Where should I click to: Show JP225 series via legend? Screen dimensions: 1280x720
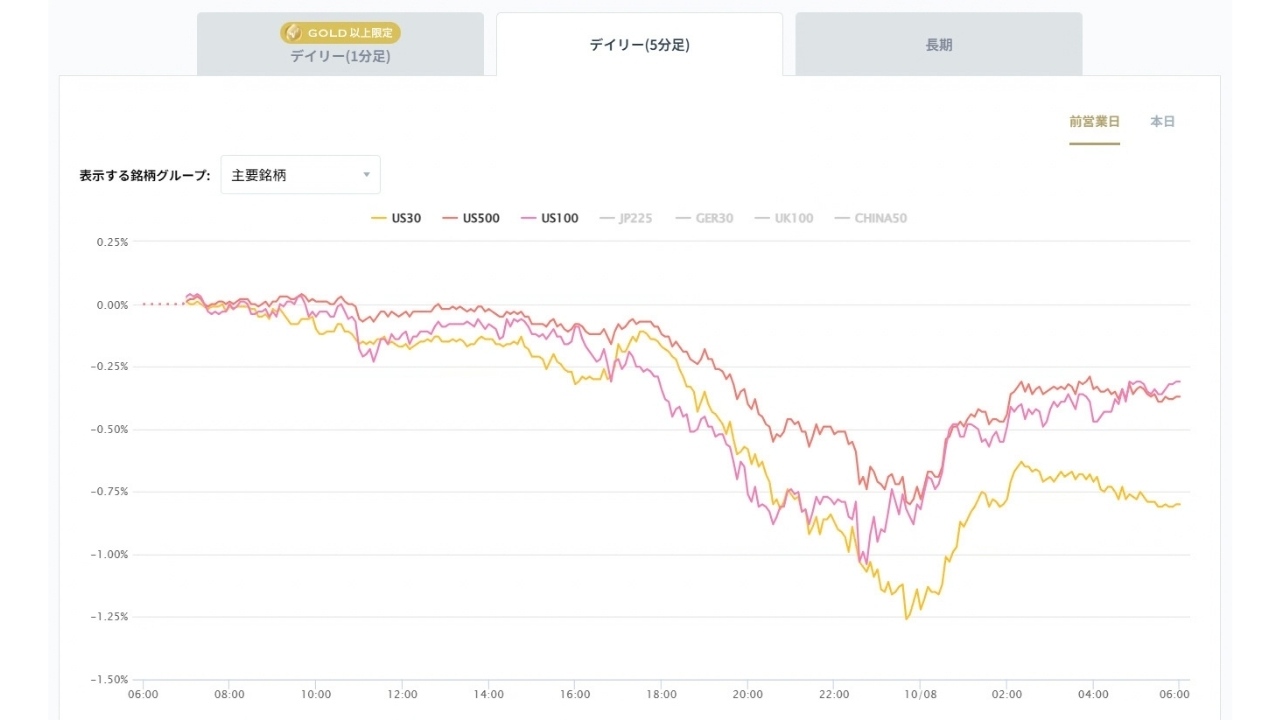coord(625,218)
